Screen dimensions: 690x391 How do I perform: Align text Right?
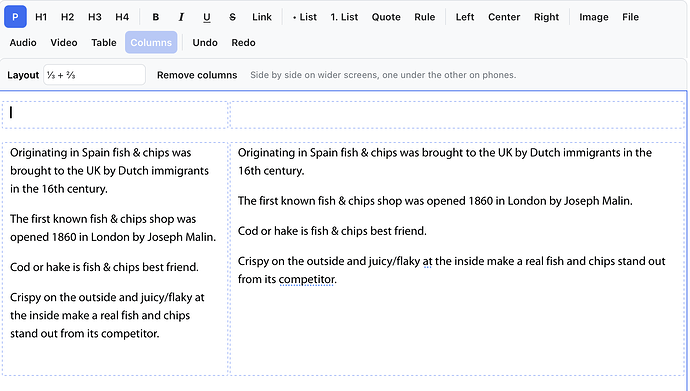coord(546,17)
